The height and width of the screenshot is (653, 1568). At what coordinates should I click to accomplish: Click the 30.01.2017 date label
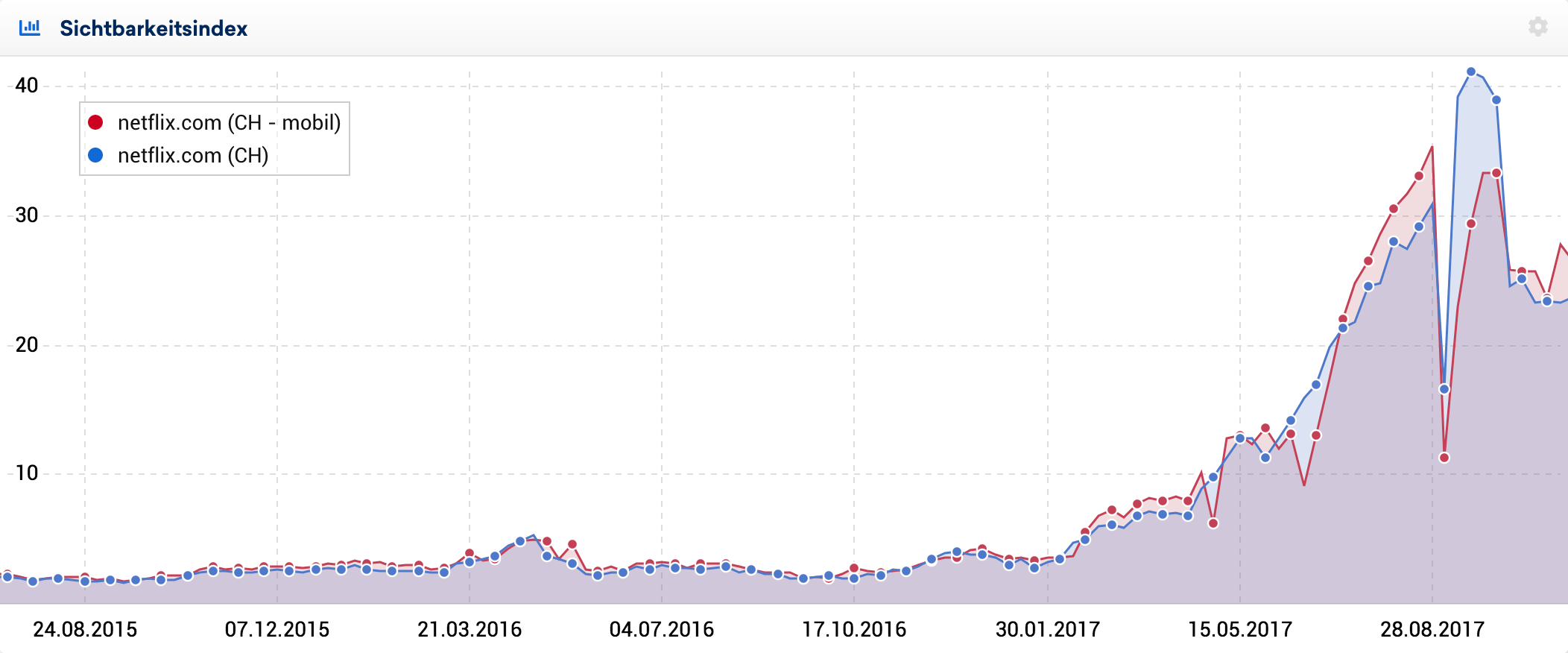pos(1048,630)
